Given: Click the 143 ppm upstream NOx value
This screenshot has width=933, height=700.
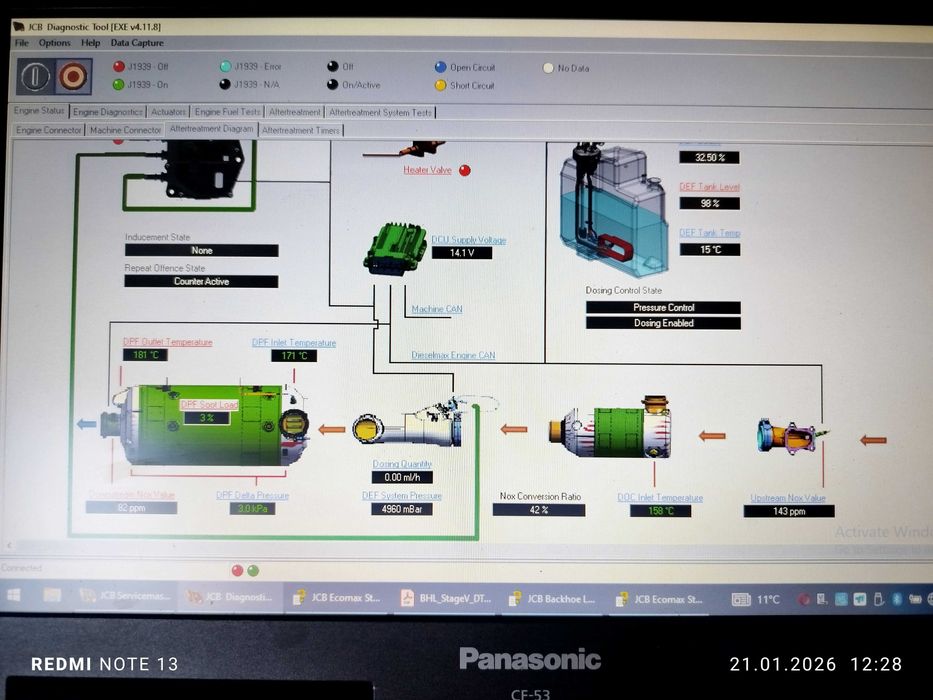Looking at the screenshot, I should pos(789,511).
